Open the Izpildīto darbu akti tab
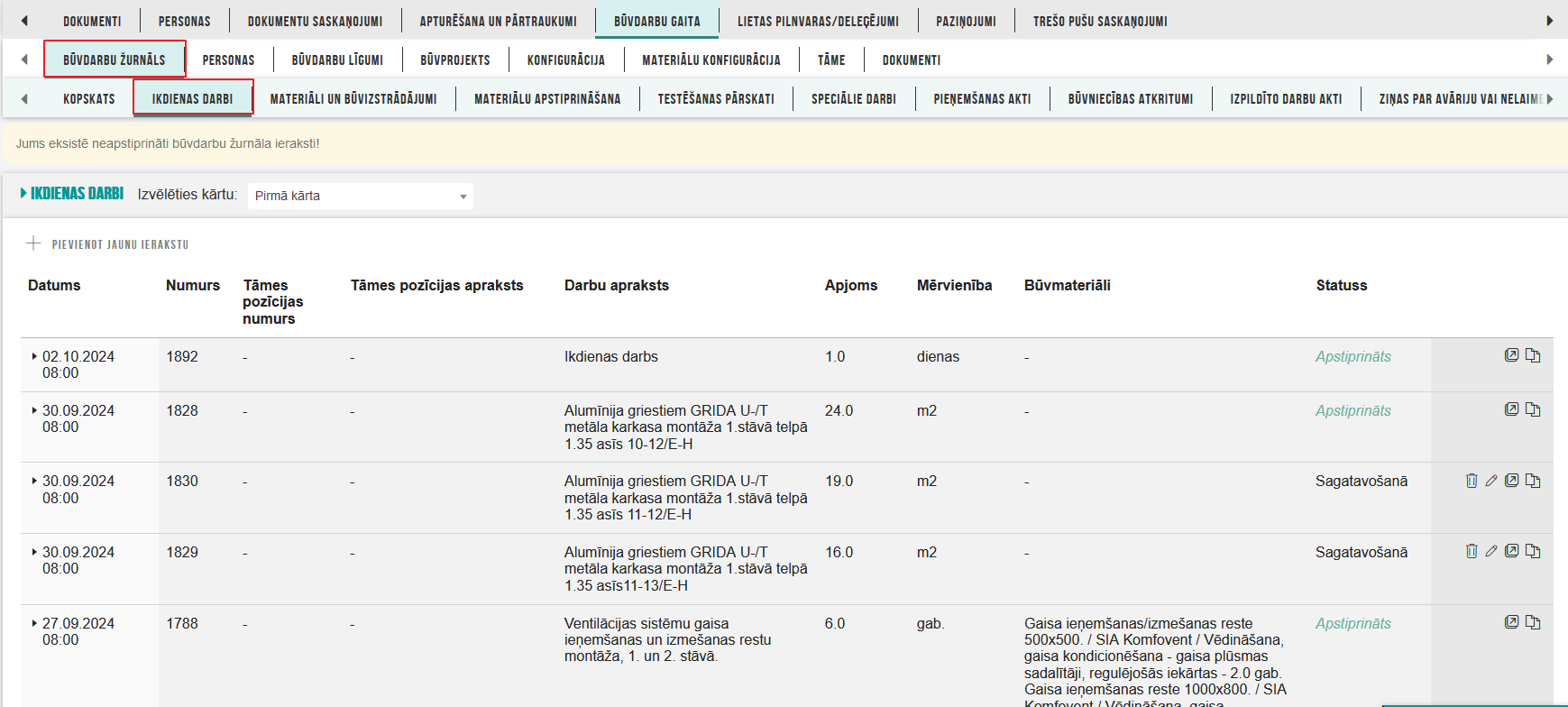 click(x=1286, y=98)
